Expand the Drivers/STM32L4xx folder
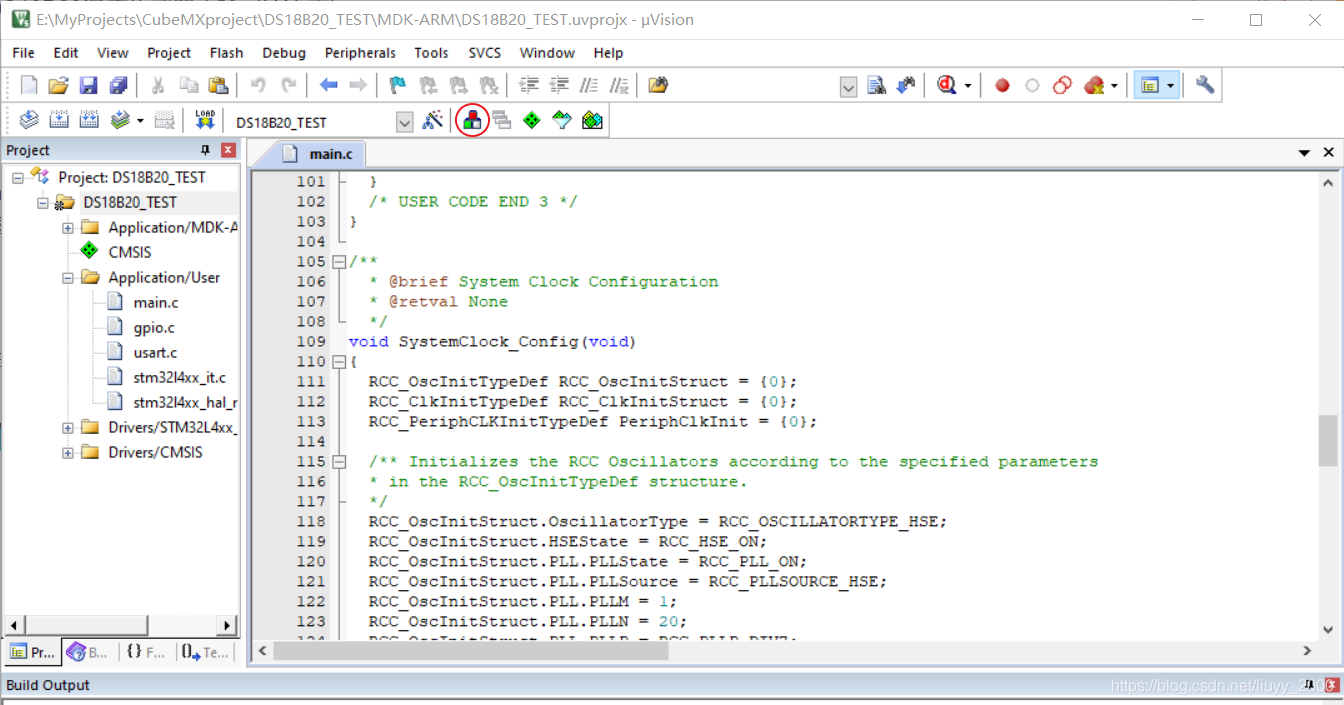The height and width of the screenshot is (705, 1344). pos(67,427)
